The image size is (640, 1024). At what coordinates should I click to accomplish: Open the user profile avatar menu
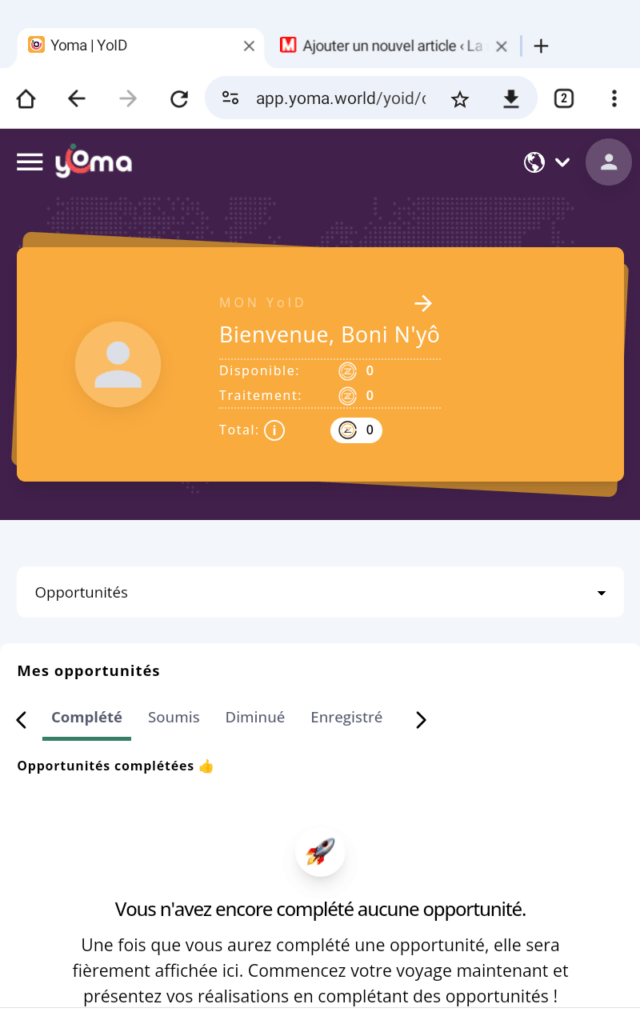tap(608, 162)
